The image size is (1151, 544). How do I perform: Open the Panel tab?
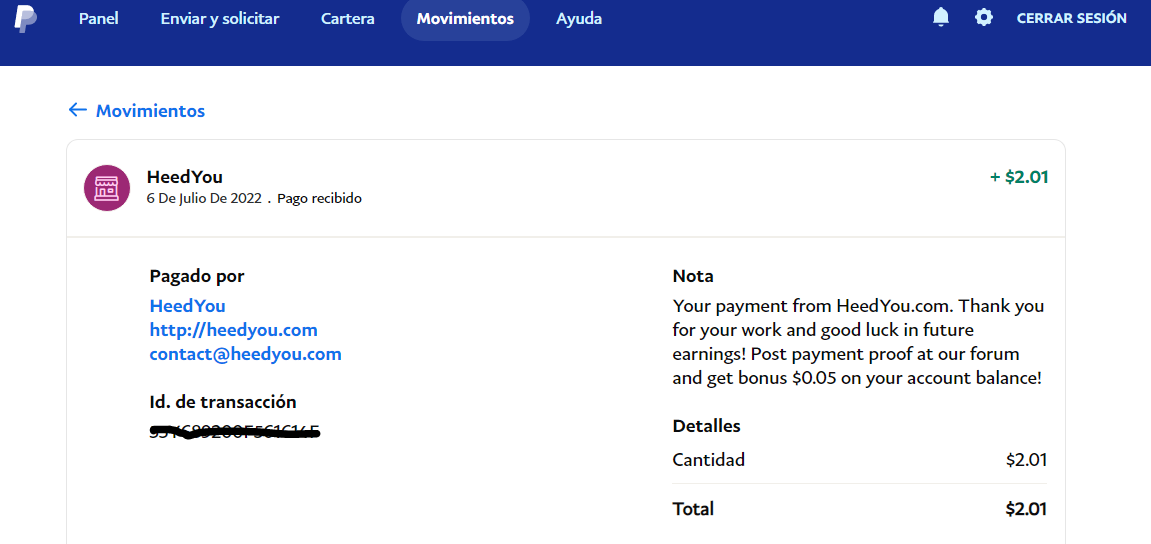(98, 19)
